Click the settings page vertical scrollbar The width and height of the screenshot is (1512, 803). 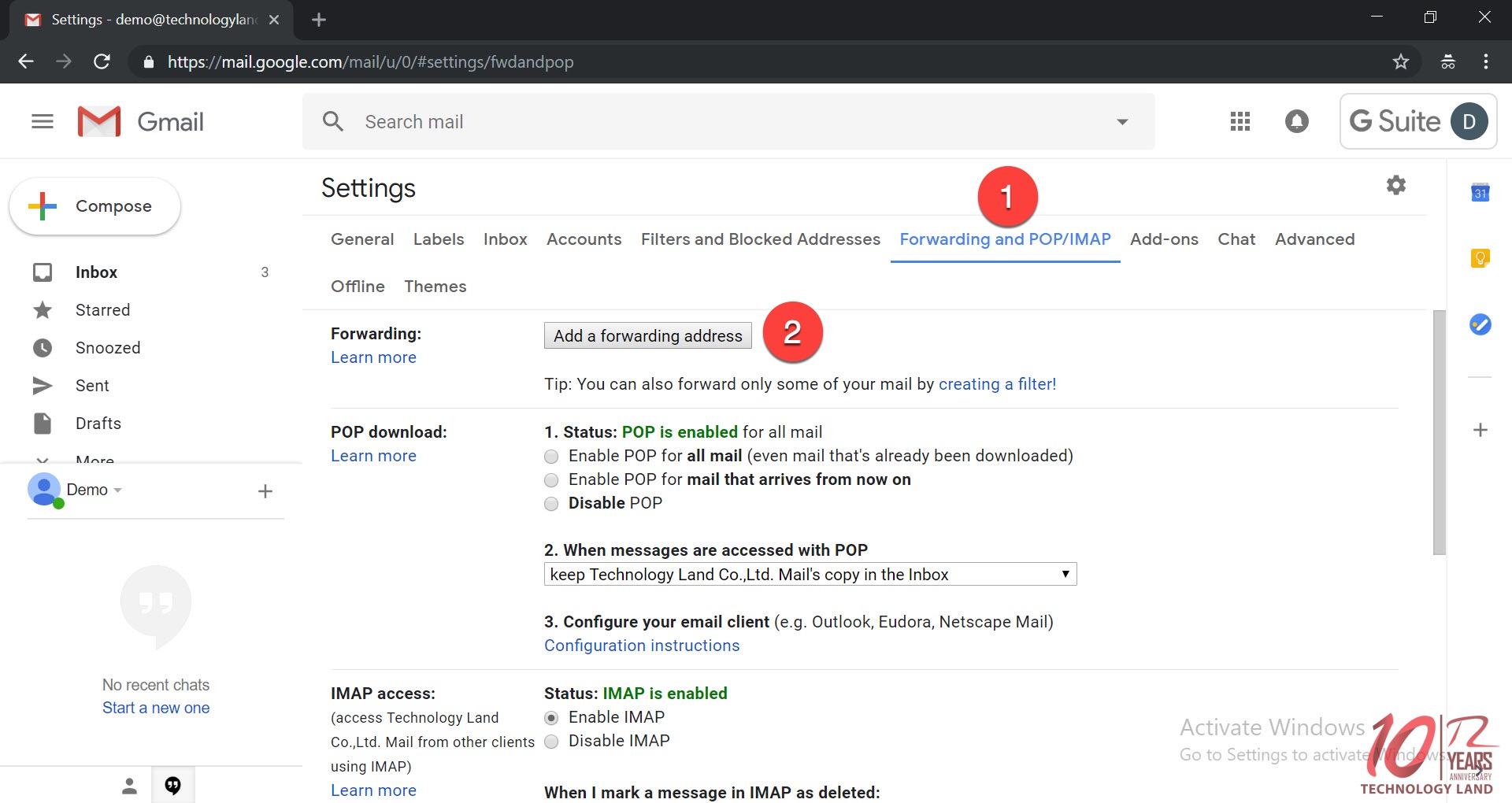(1440, 433)
